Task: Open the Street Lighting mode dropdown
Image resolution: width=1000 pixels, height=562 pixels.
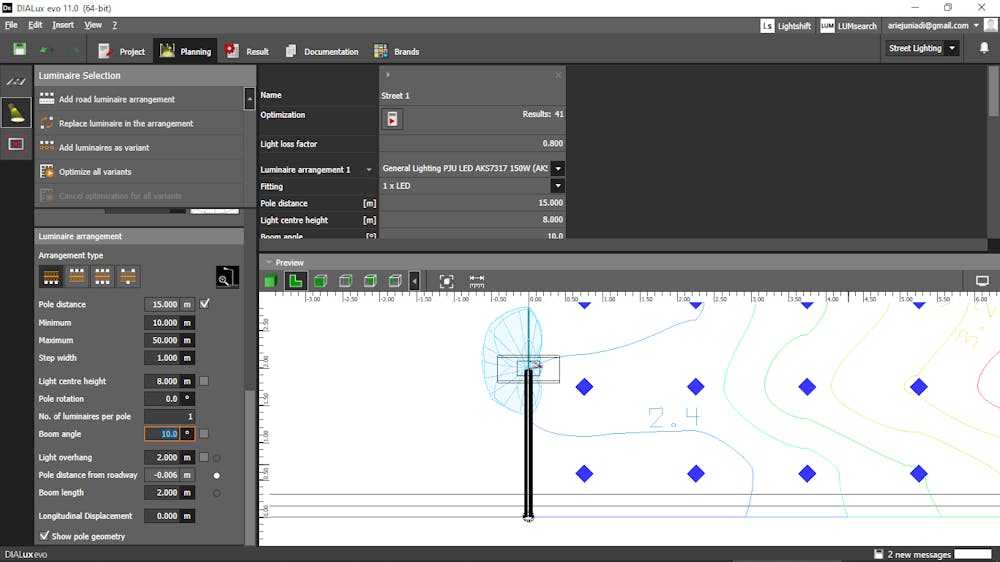Action: point(952,48)
